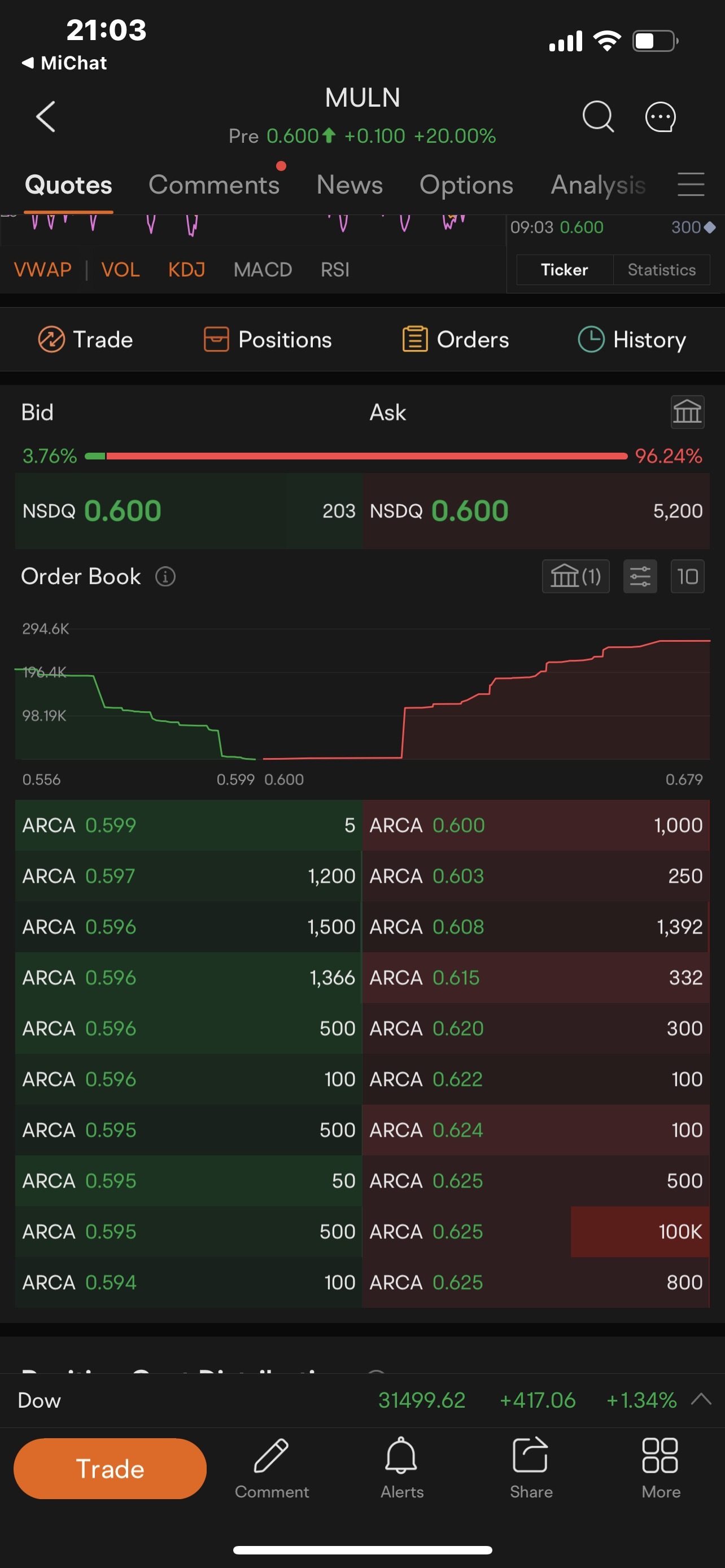Select ARCA bid 0.599 with size 5
This screenshot has width=725, height=1568.
tap(189, 825)
